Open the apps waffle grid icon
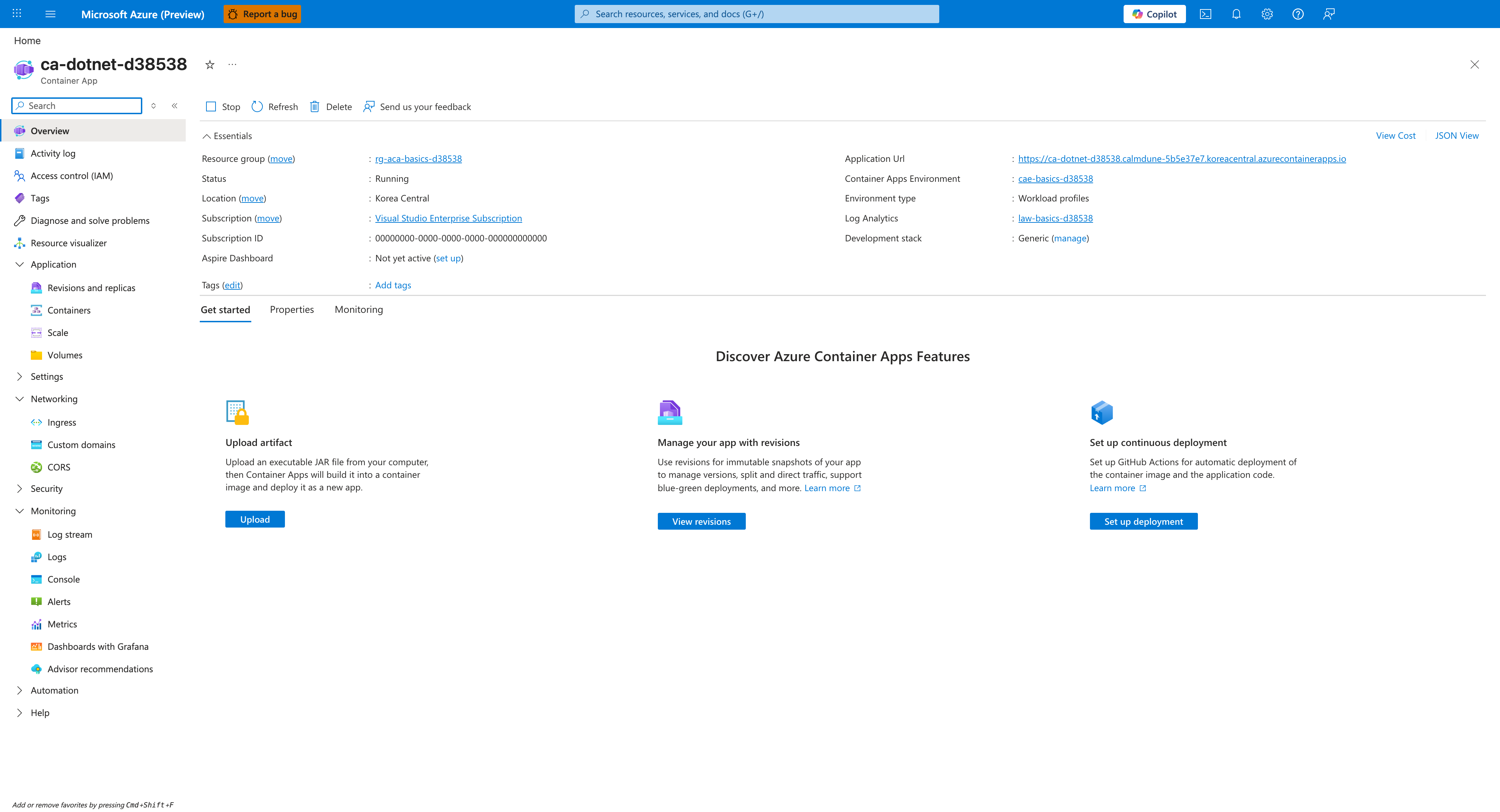This screenshot has height=812, width=1500. (17, 13)
